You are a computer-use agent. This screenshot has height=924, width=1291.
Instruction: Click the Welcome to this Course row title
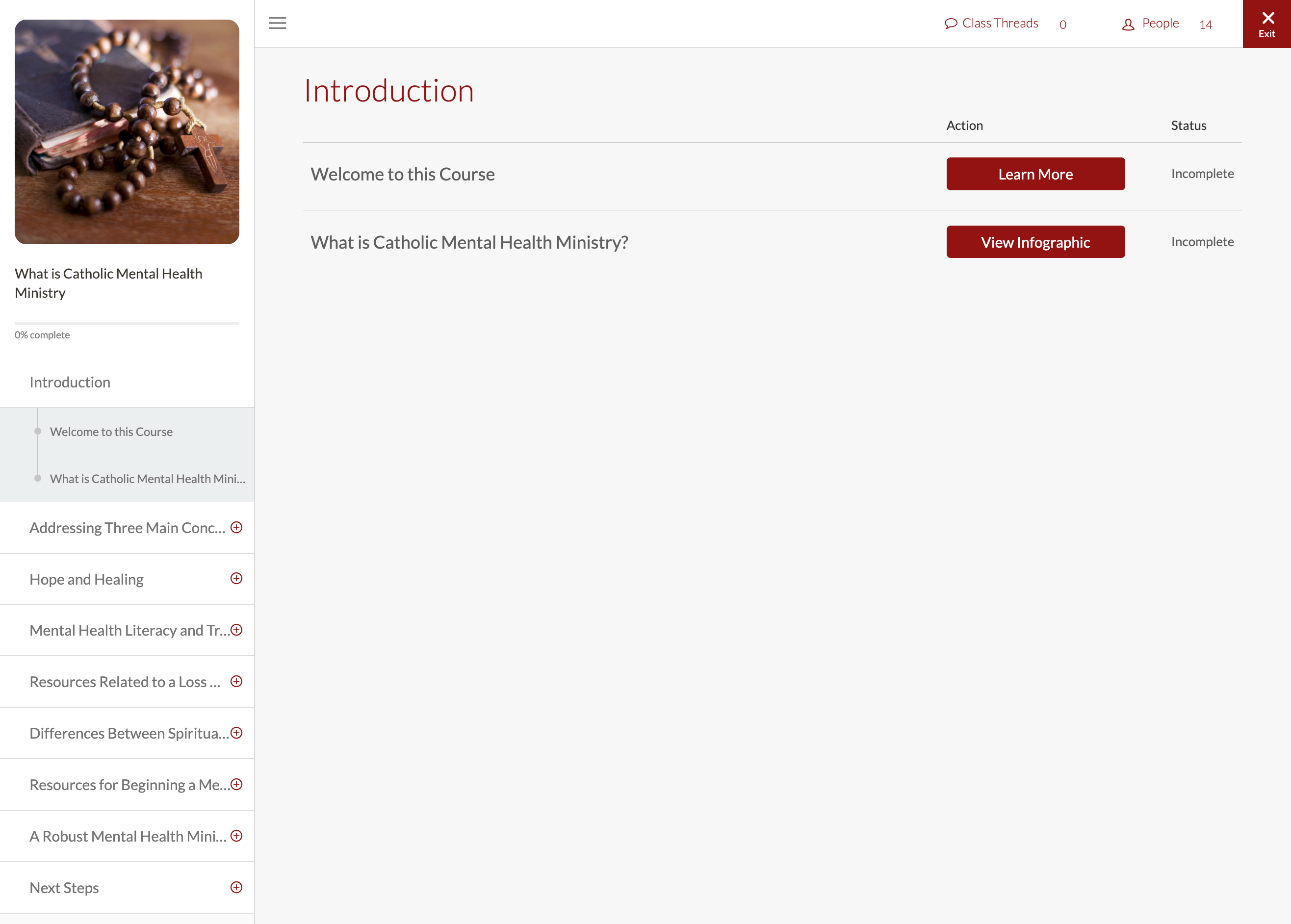402,174
